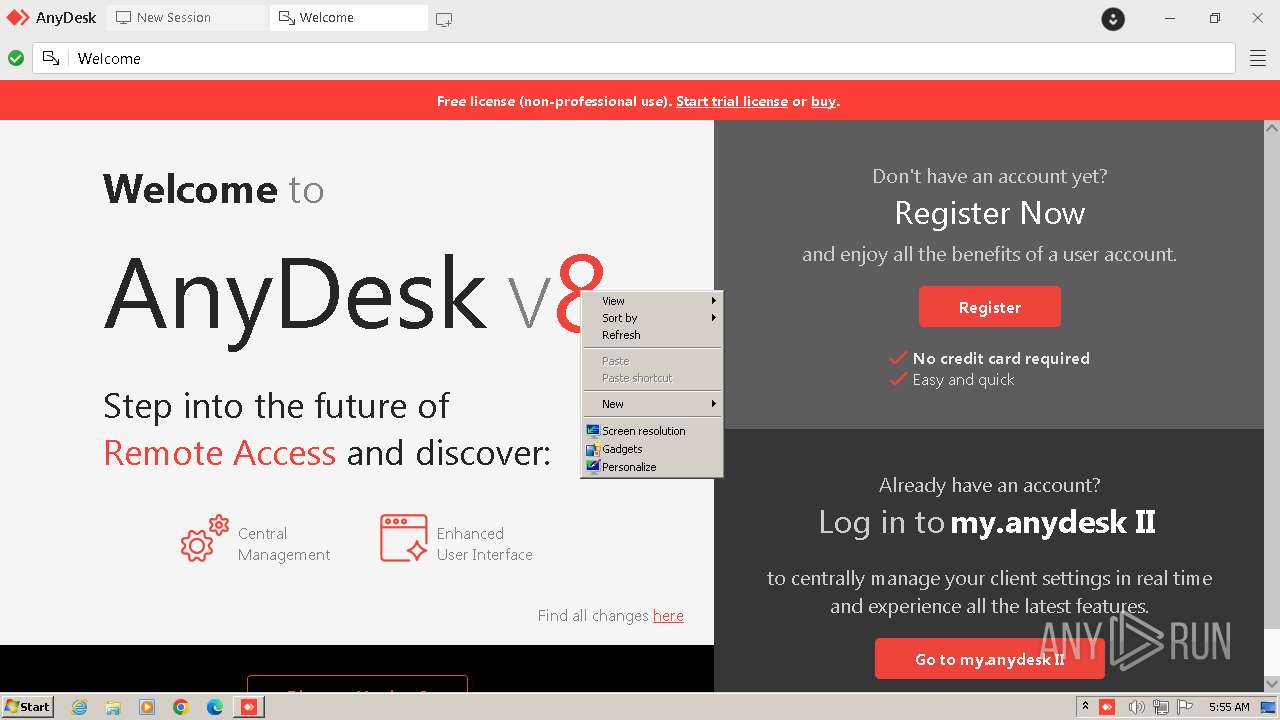Choose Refresh in the context menu
1280x720 pixels.
(x=652, y=335)
